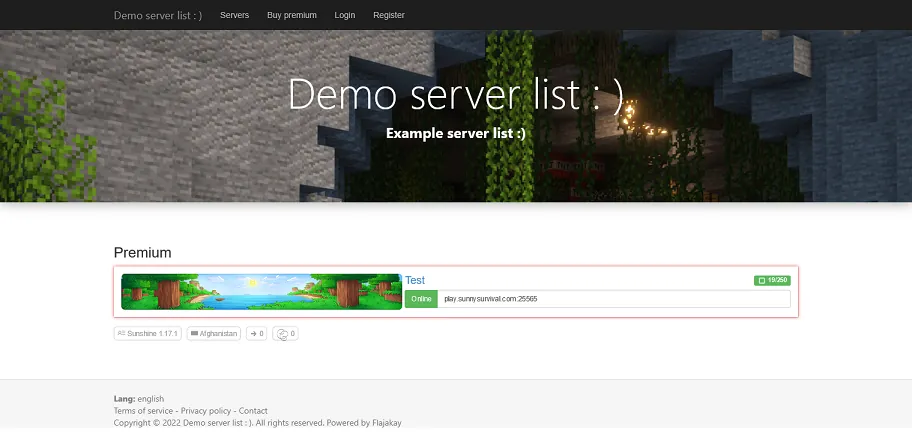
Task: Click the Premium section heading
Action: pos(142,252)
